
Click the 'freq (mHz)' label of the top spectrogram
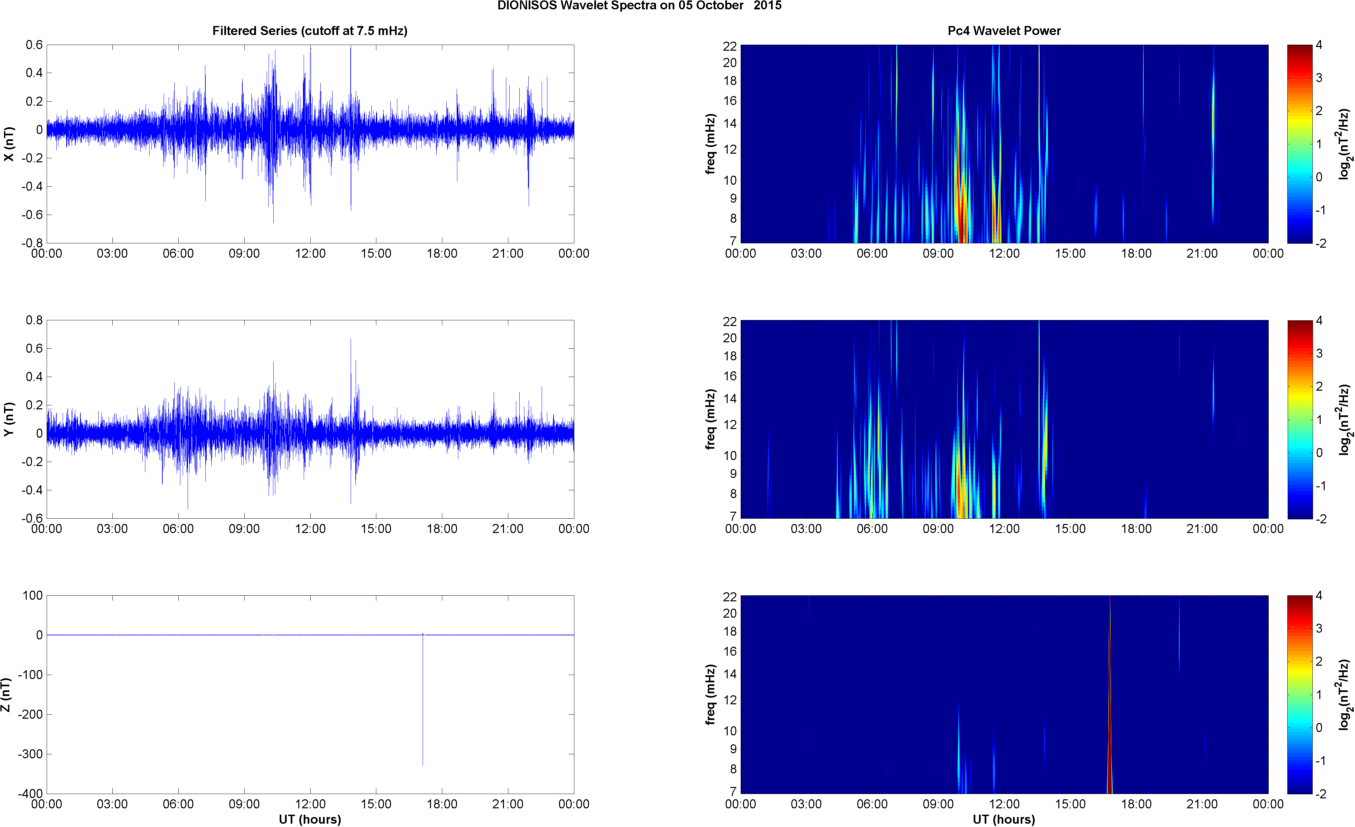[712, 144]
